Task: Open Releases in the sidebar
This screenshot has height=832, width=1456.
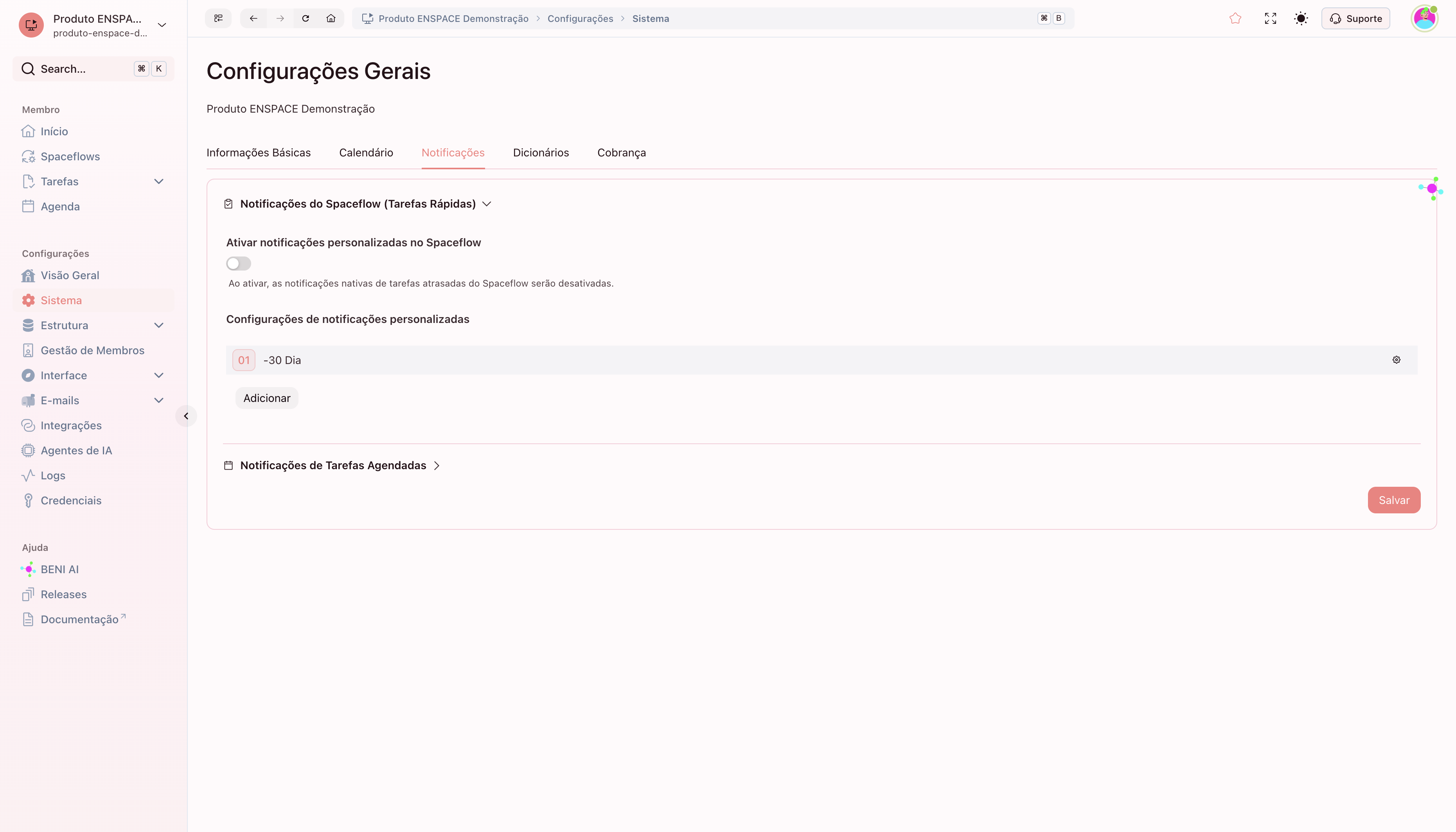Action: pyautogui.click(x=93, y=594)
